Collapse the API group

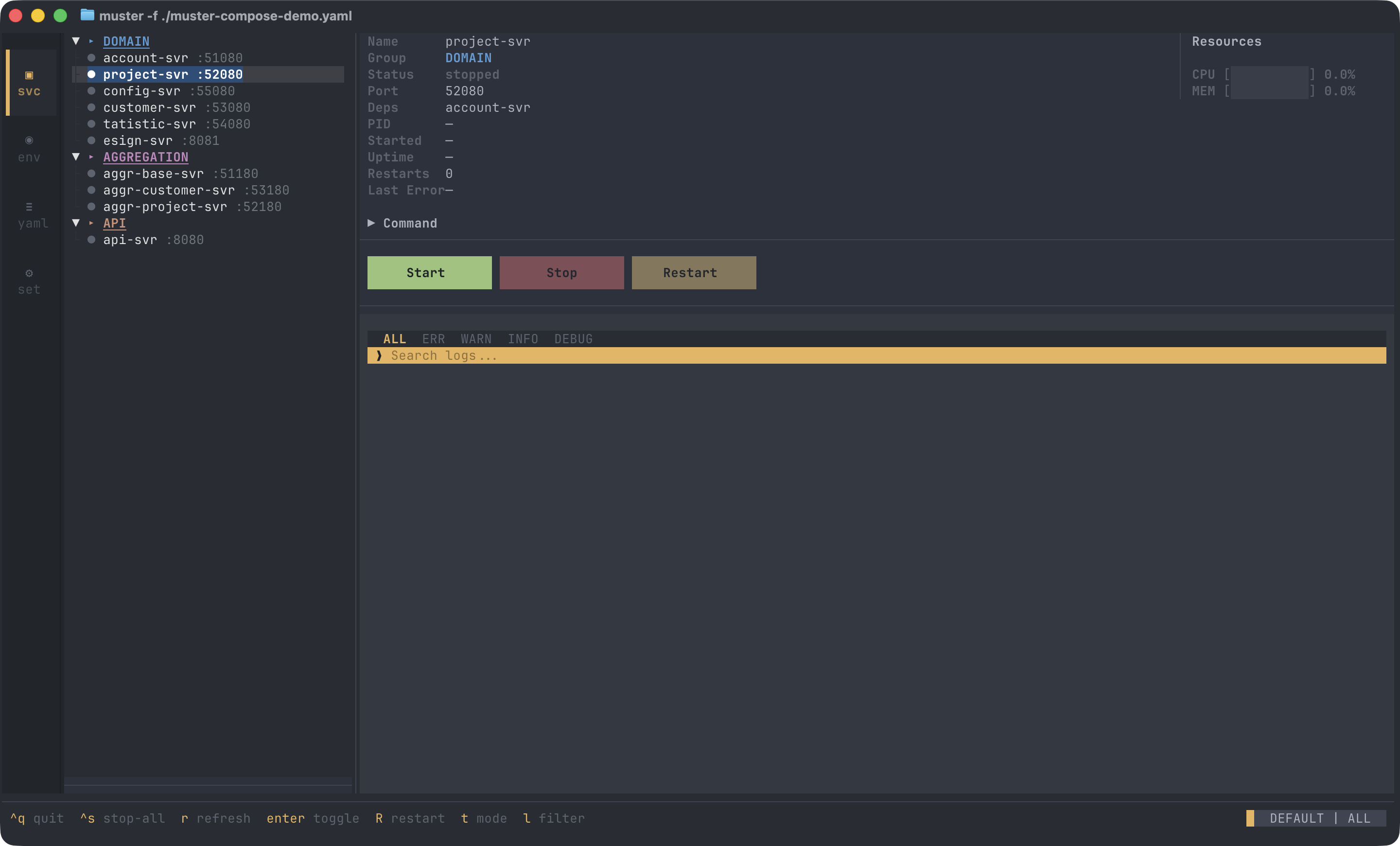pos(76,223)
